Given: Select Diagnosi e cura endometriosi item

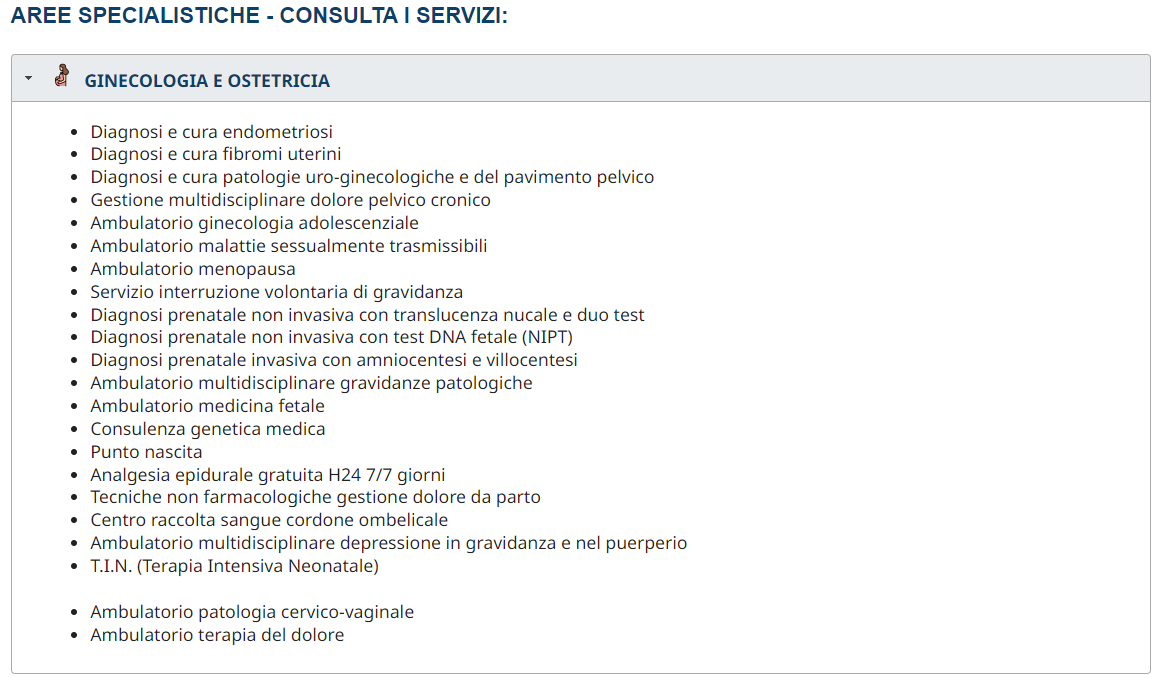Looking at the screenshot, I should [x=211, y=132].
